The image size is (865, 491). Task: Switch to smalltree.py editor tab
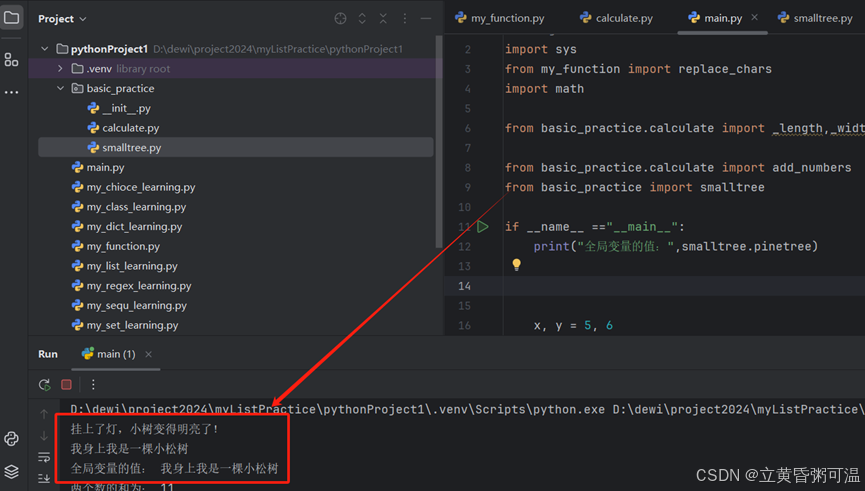(x=815, y=18)
